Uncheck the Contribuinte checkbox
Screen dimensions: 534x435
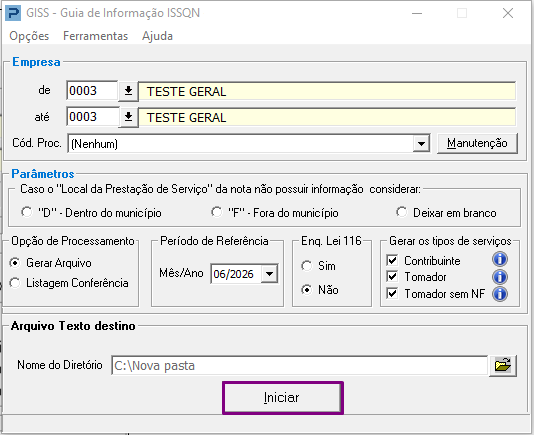[392, 261]
